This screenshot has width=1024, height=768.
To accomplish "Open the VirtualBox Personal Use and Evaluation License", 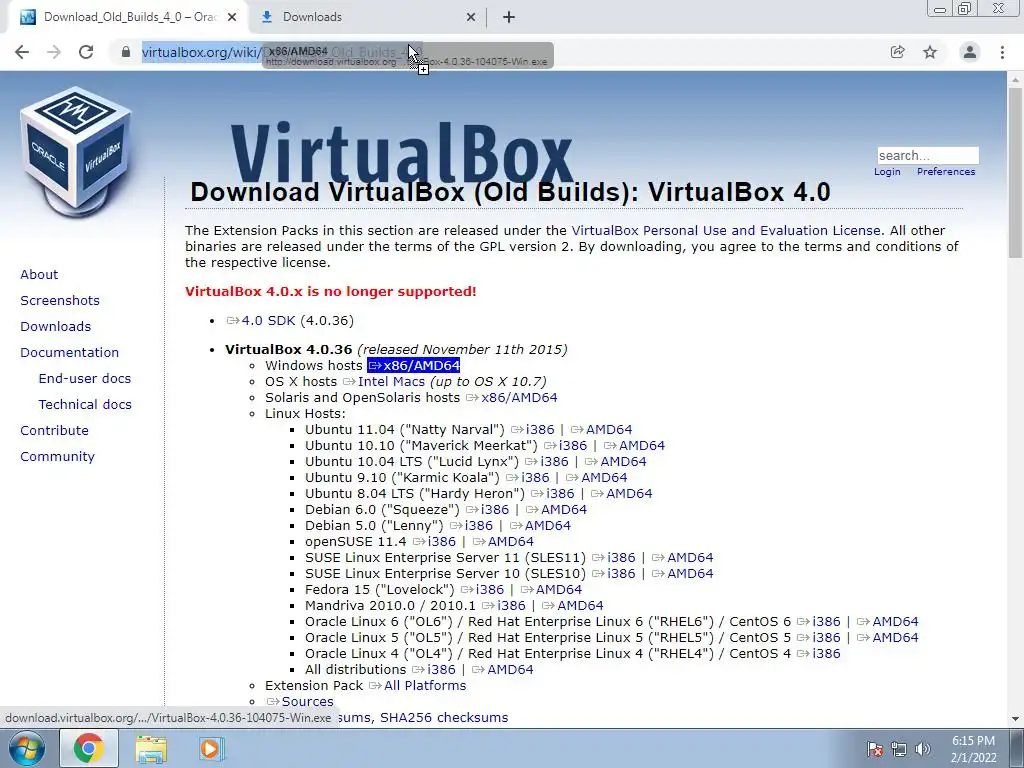I will pyautogui.click(x=726, y=231).
